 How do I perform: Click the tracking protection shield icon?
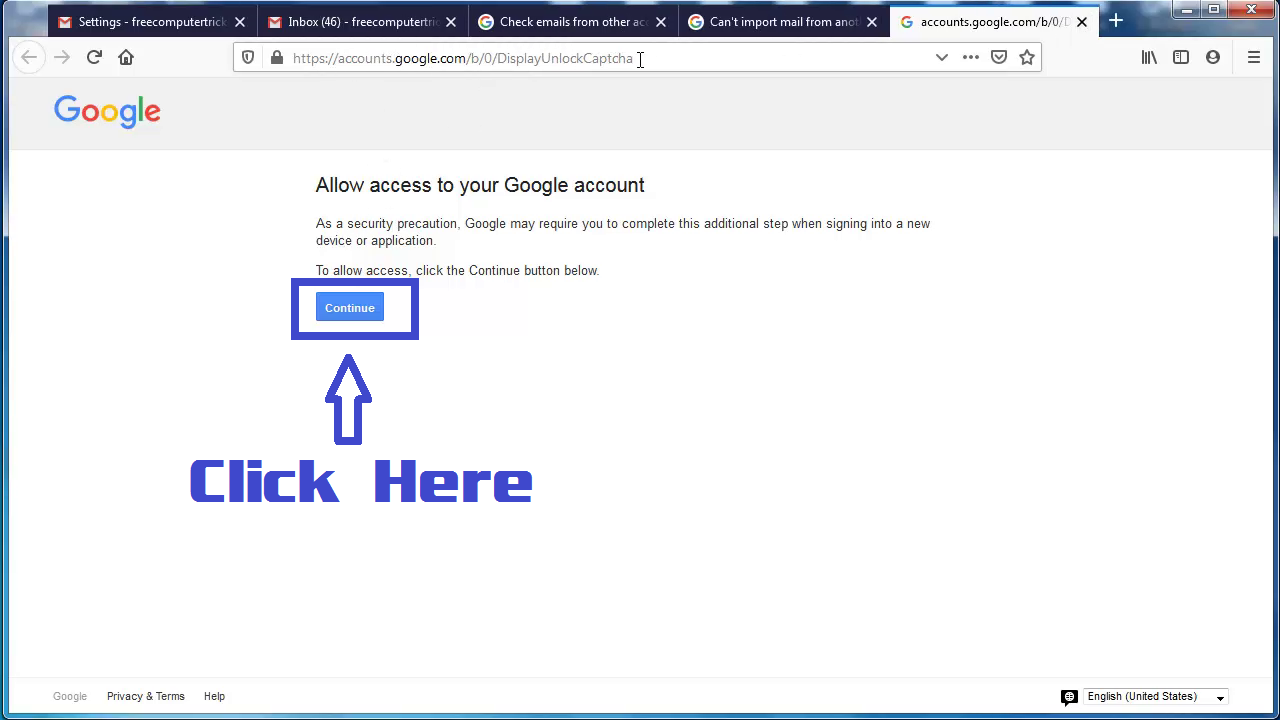pyautogui.click(x=248, y=58)
